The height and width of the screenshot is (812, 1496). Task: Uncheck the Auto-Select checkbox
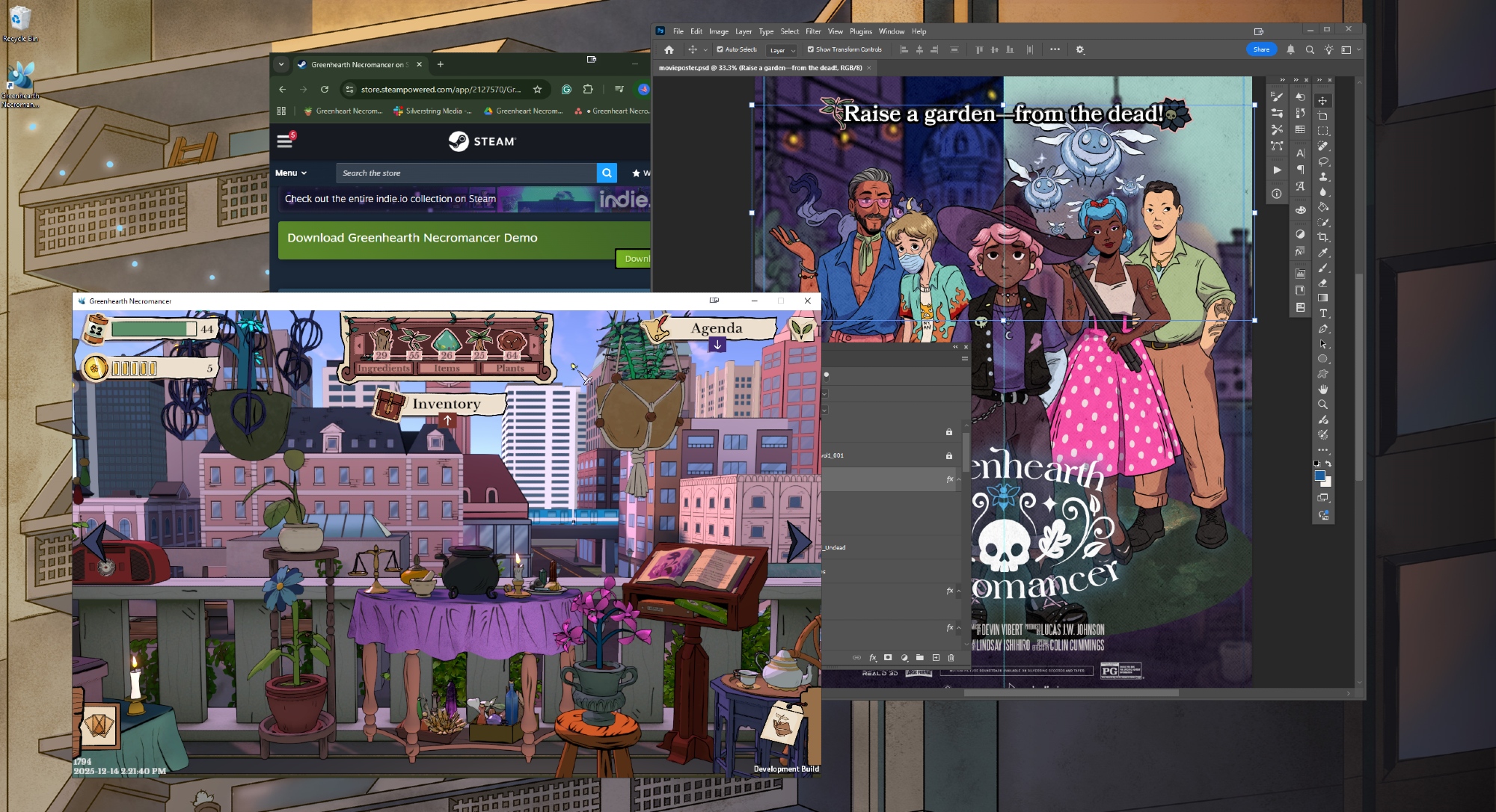coord(720,50)
